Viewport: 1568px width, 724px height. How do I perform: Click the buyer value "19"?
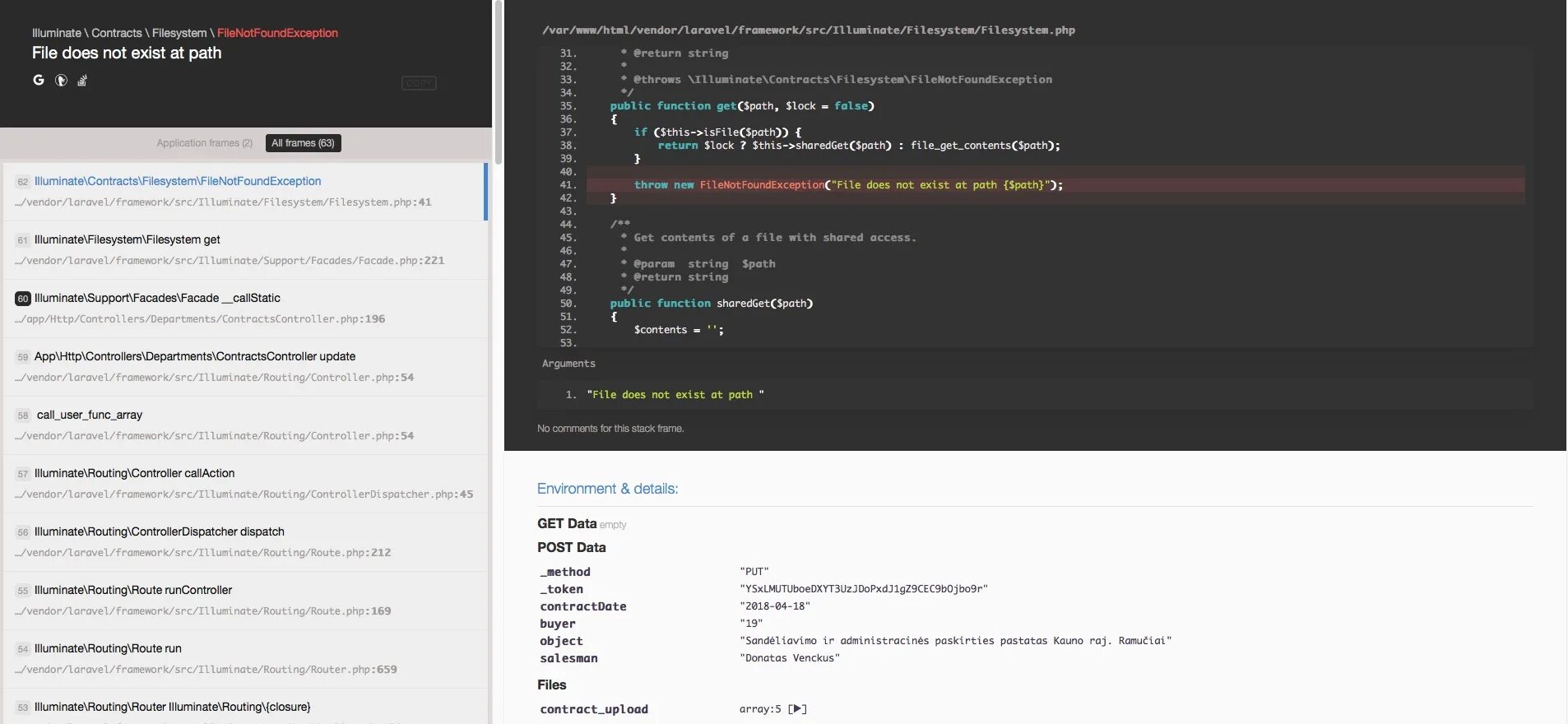click(x=751, y=624)
